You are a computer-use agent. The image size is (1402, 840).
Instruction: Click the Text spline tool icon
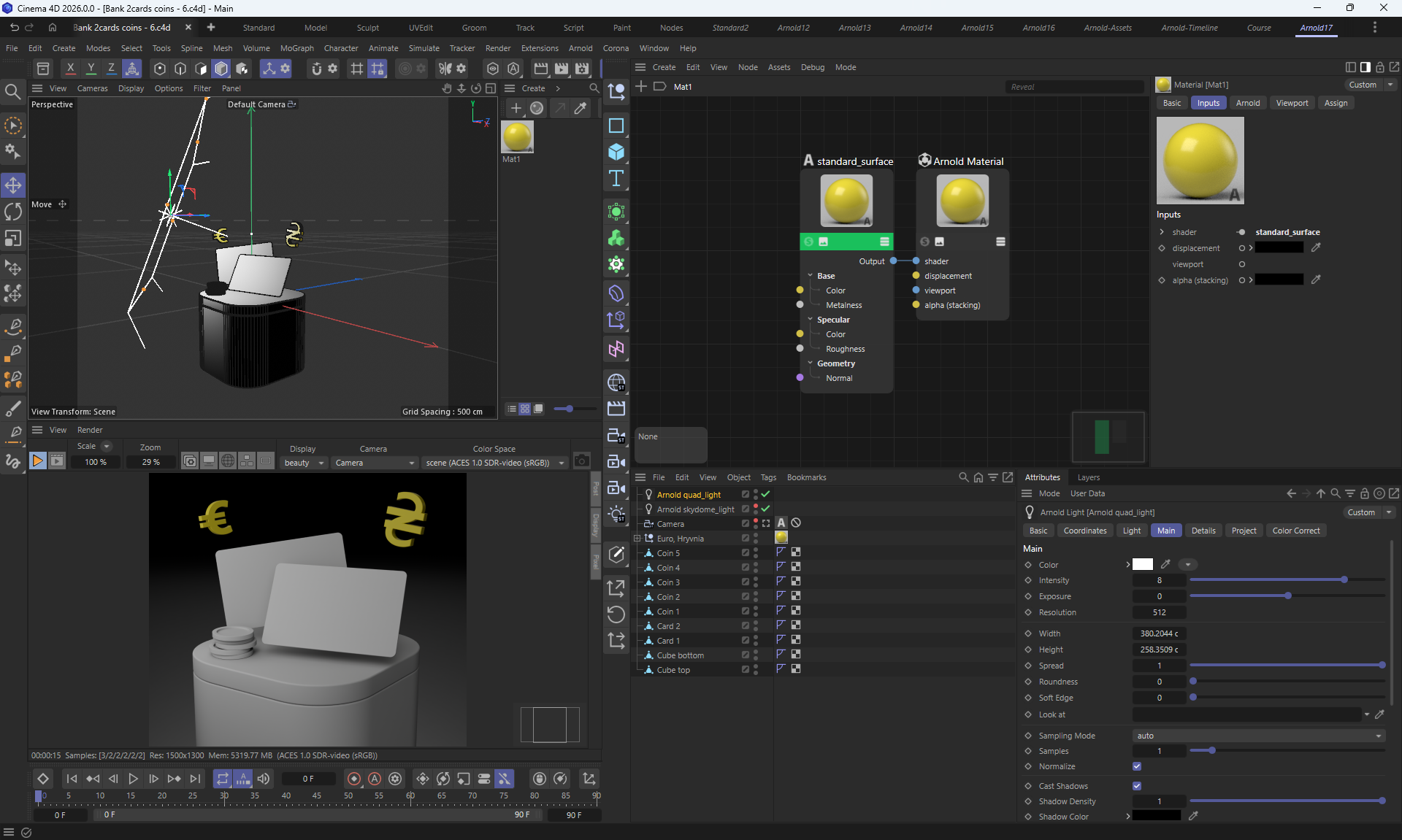coord(616,179)
